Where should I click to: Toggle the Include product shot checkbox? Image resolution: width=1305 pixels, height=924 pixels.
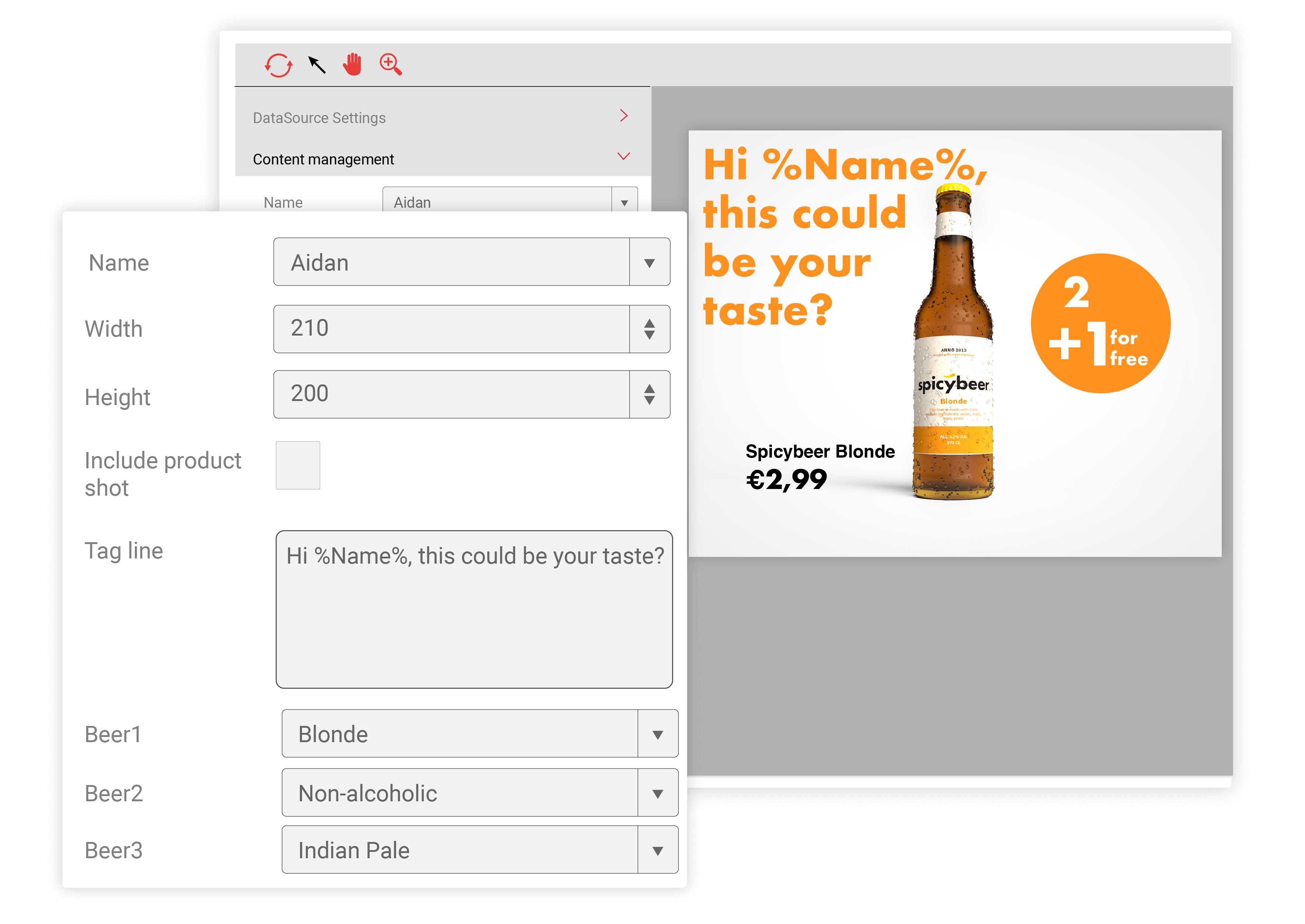pyautogui.click(x=298, y=465)
